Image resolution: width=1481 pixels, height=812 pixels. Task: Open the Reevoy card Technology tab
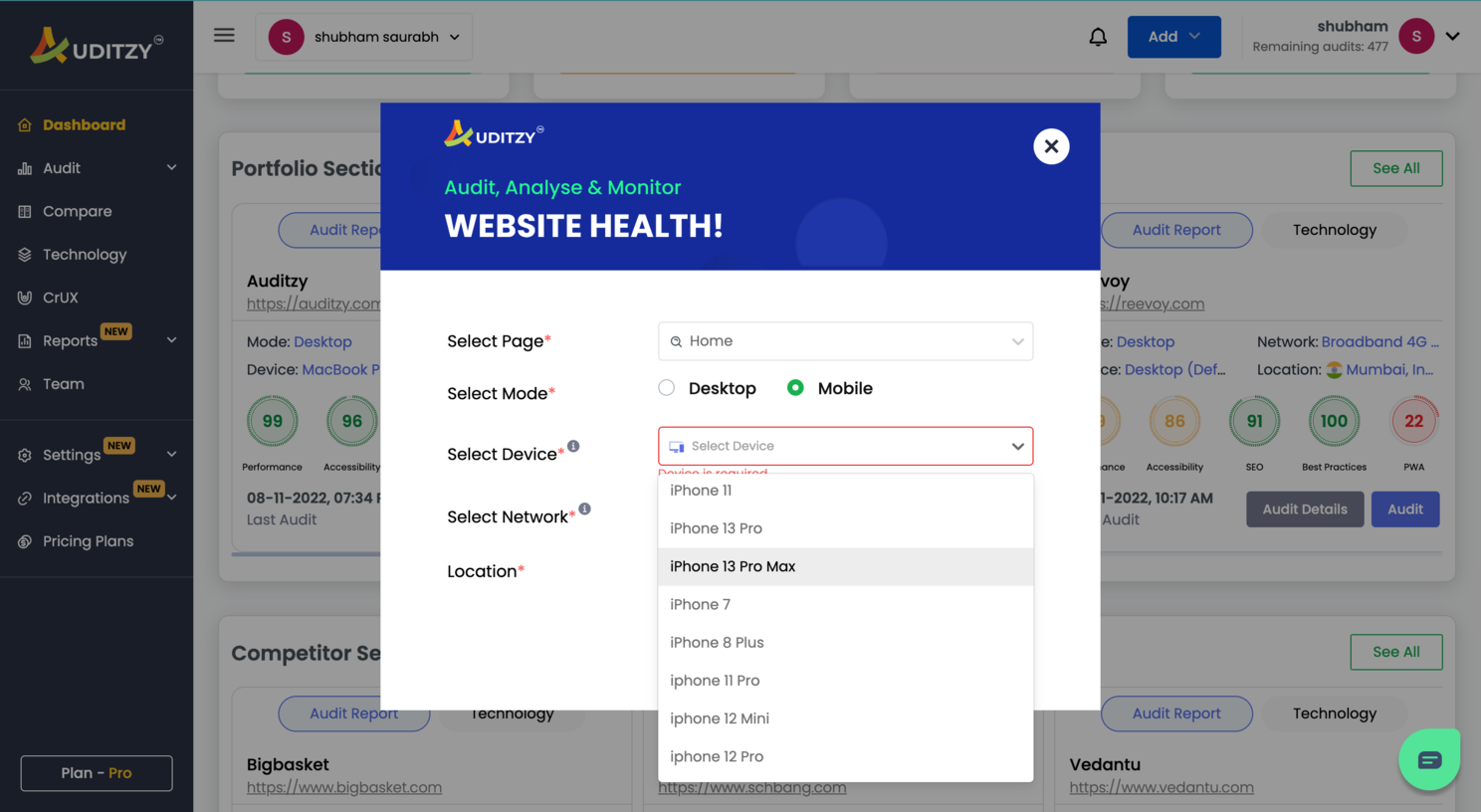tap(1335, 230)
